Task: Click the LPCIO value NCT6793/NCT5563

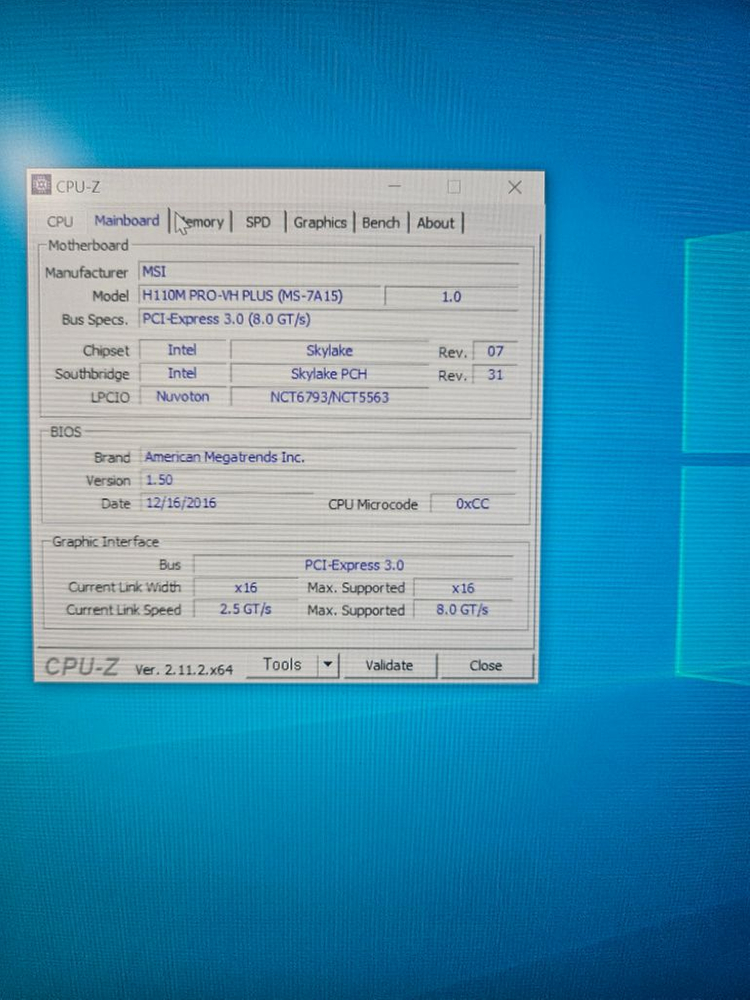Action: [329, 397]
